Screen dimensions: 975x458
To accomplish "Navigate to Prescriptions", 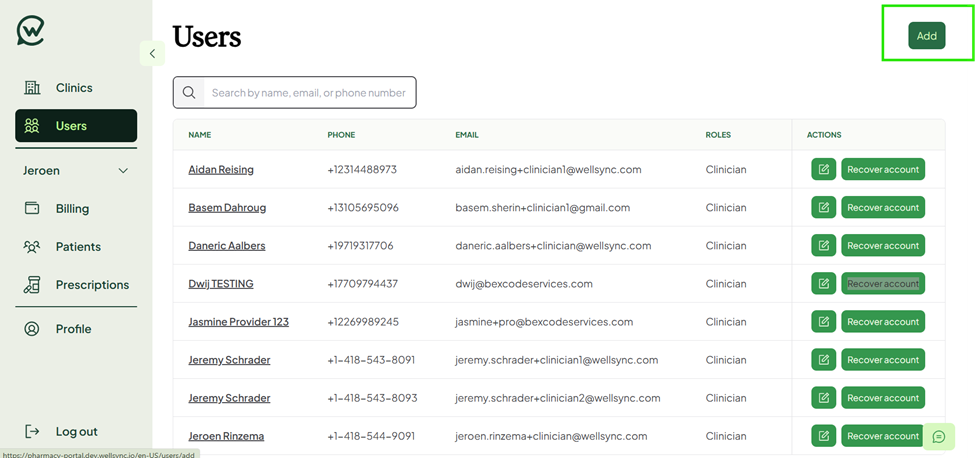I will pyautogui.click(x=76, y=285).
